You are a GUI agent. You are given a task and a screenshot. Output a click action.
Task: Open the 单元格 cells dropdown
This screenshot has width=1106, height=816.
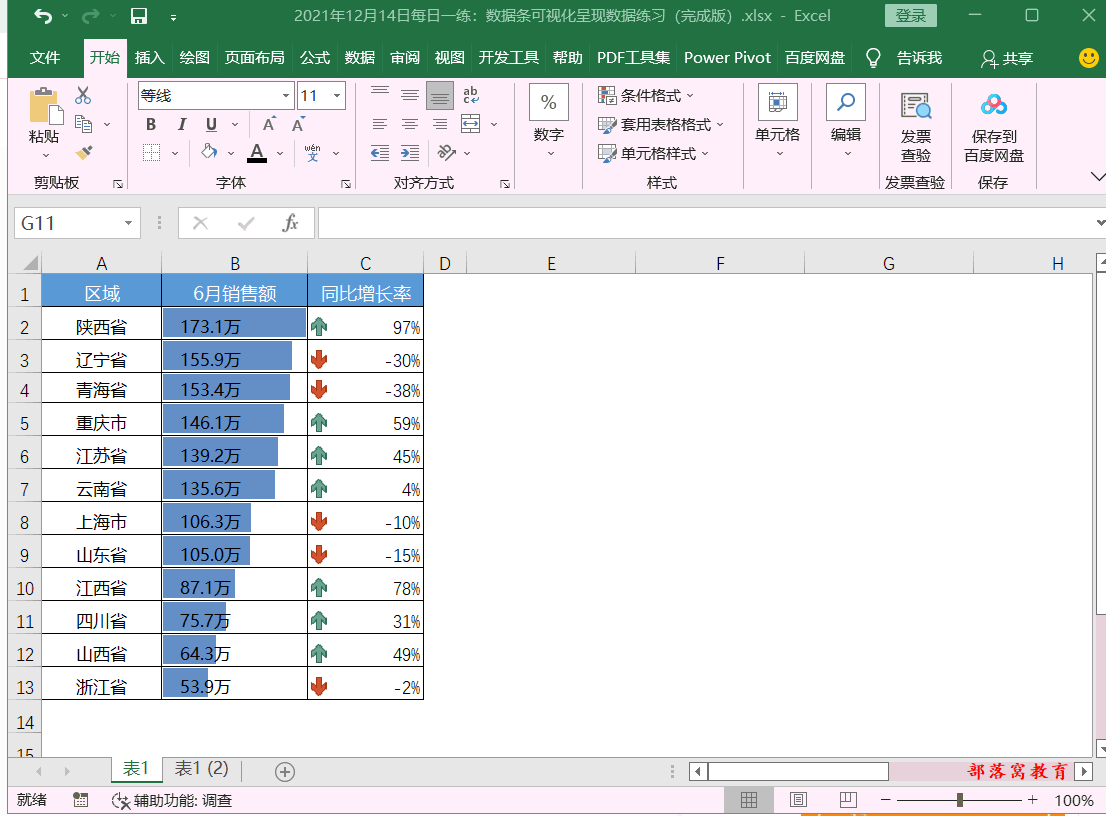(x=777, y=121)
